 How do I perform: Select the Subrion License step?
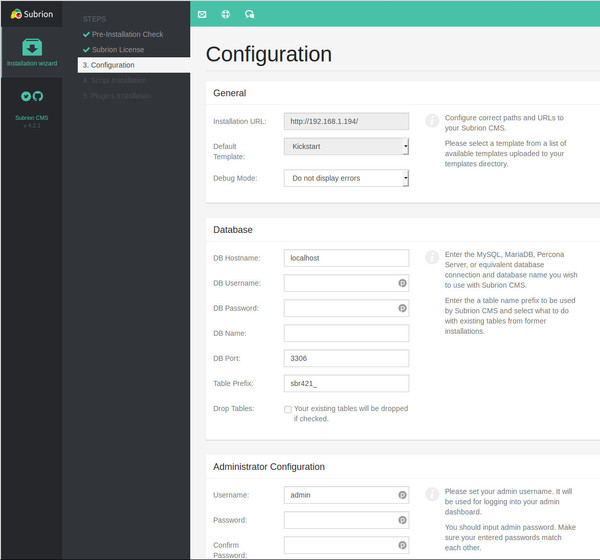(117, 49)
